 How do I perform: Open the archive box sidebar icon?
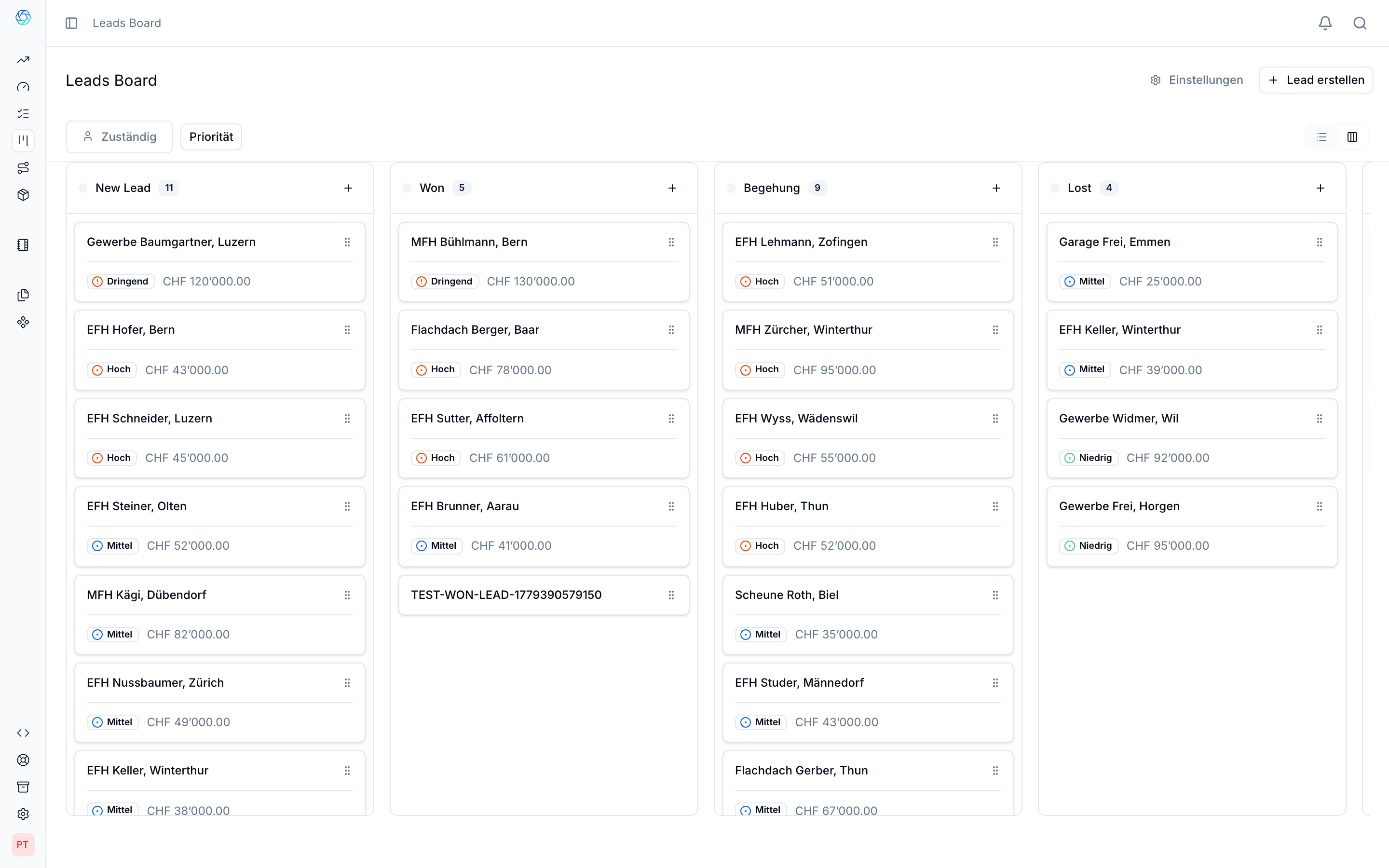coord(23,787)
